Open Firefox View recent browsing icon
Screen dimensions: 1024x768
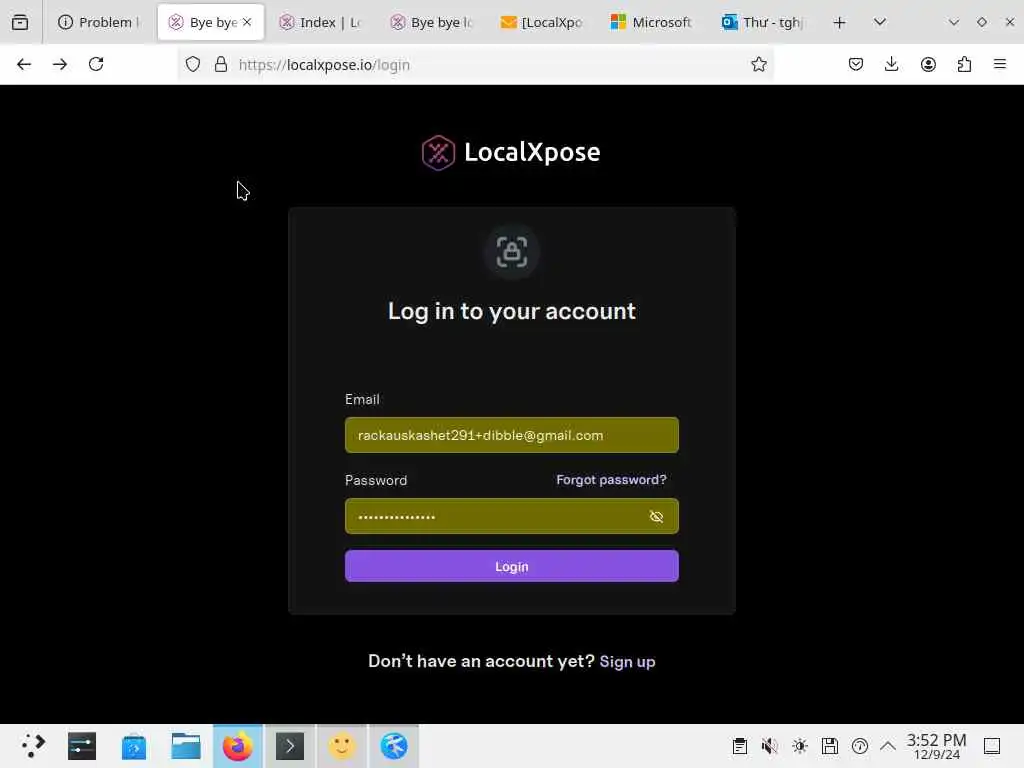click(x=20, y=22)
